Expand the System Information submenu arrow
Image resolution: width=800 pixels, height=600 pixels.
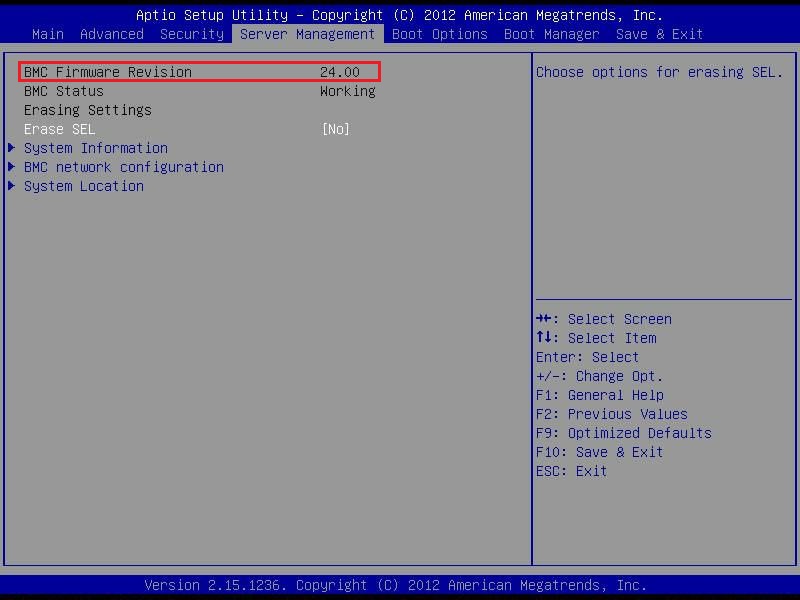point(13,147)
